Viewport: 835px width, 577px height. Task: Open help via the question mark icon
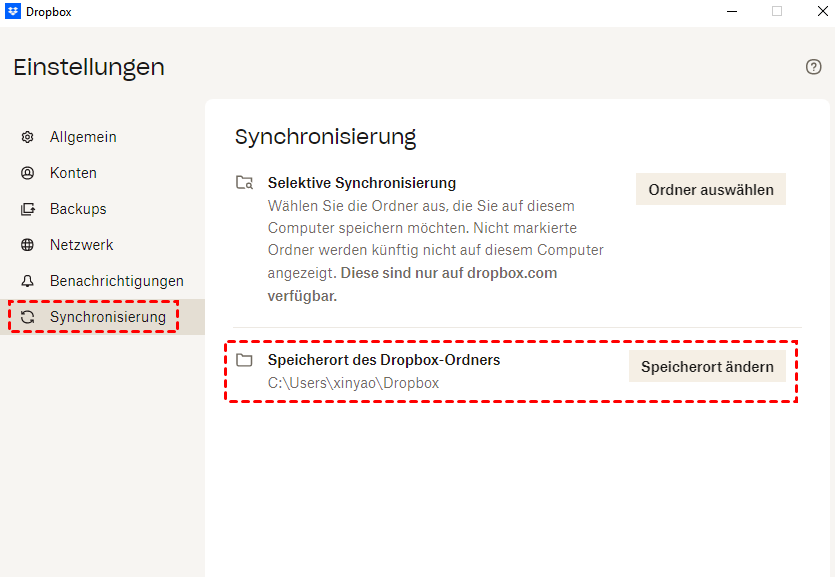(813, 67)
